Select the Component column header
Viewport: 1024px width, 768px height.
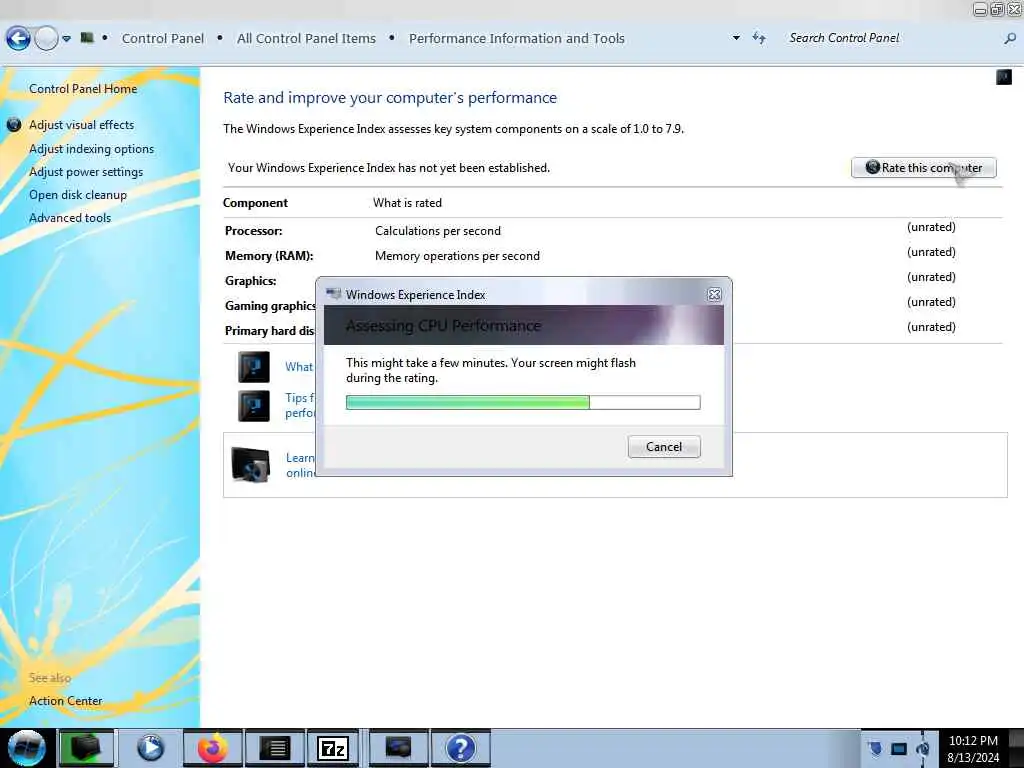255,203
